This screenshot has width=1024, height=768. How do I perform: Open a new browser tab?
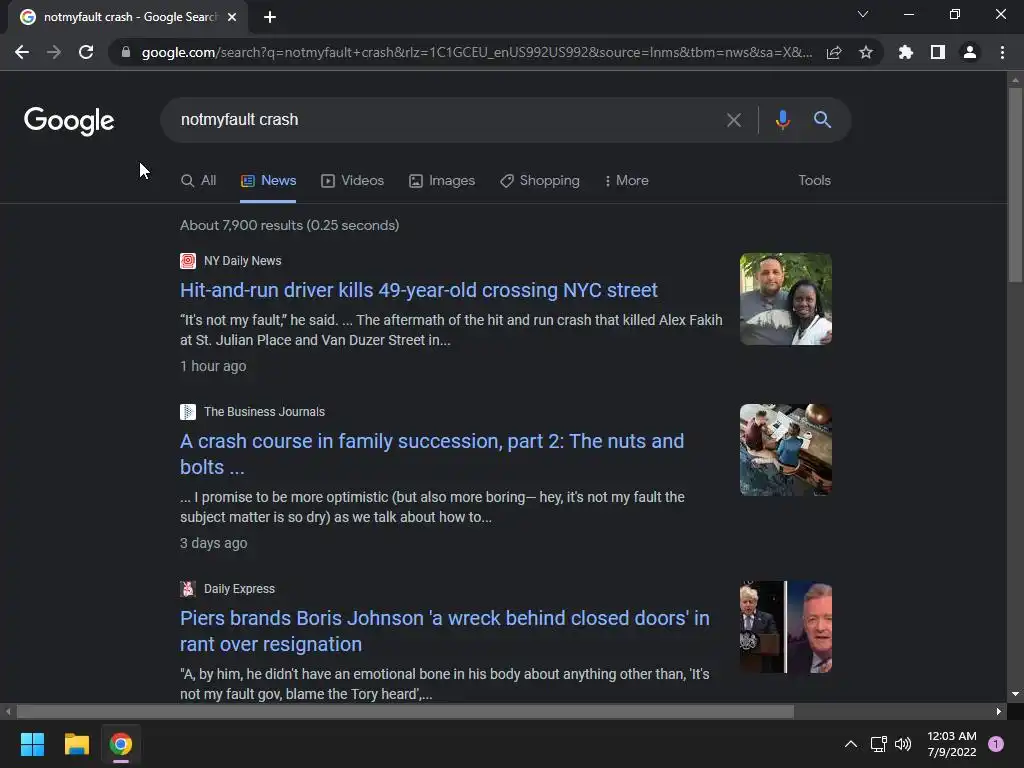(x=270, y=17)
